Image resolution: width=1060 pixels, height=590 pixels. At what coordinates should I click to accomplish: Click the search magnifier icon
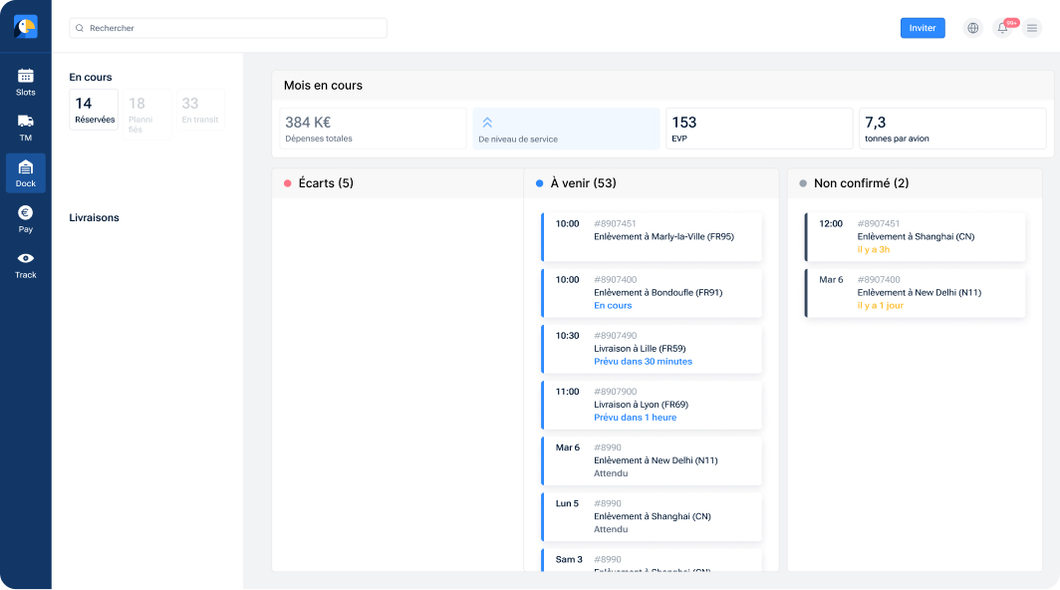[80, 28]
